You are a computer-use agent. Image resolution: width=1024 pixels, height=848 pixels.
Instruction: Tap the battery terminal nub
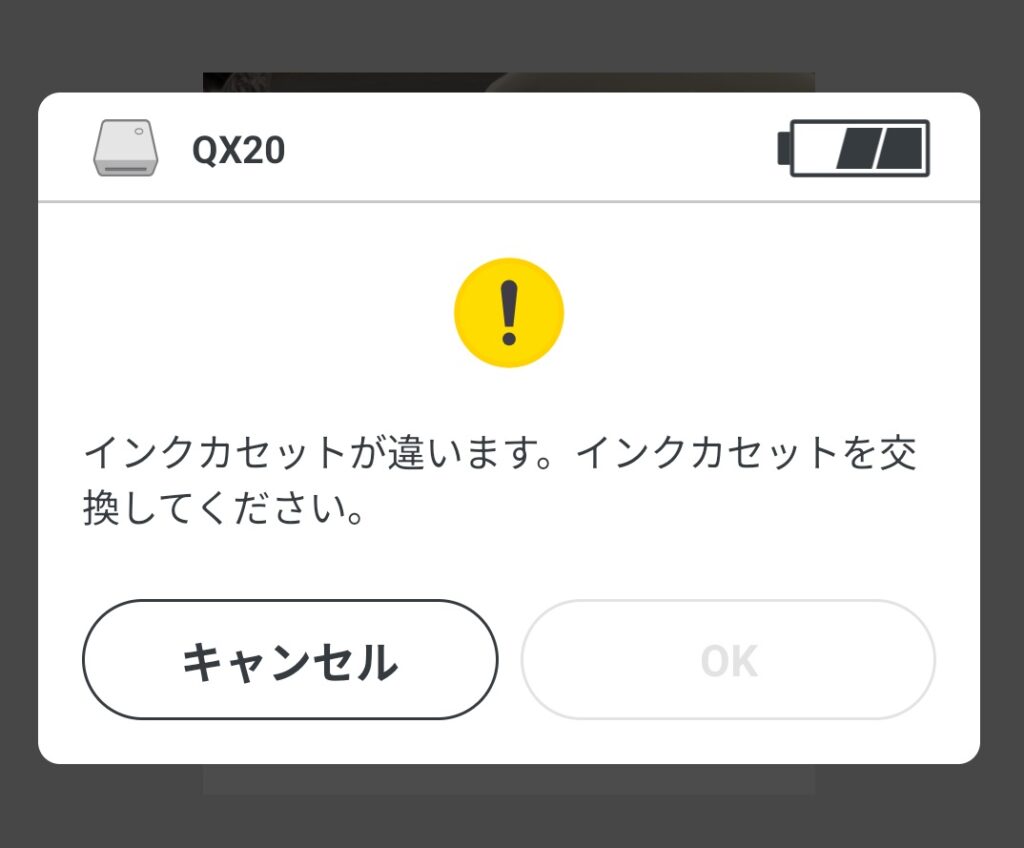pos(784,148)
